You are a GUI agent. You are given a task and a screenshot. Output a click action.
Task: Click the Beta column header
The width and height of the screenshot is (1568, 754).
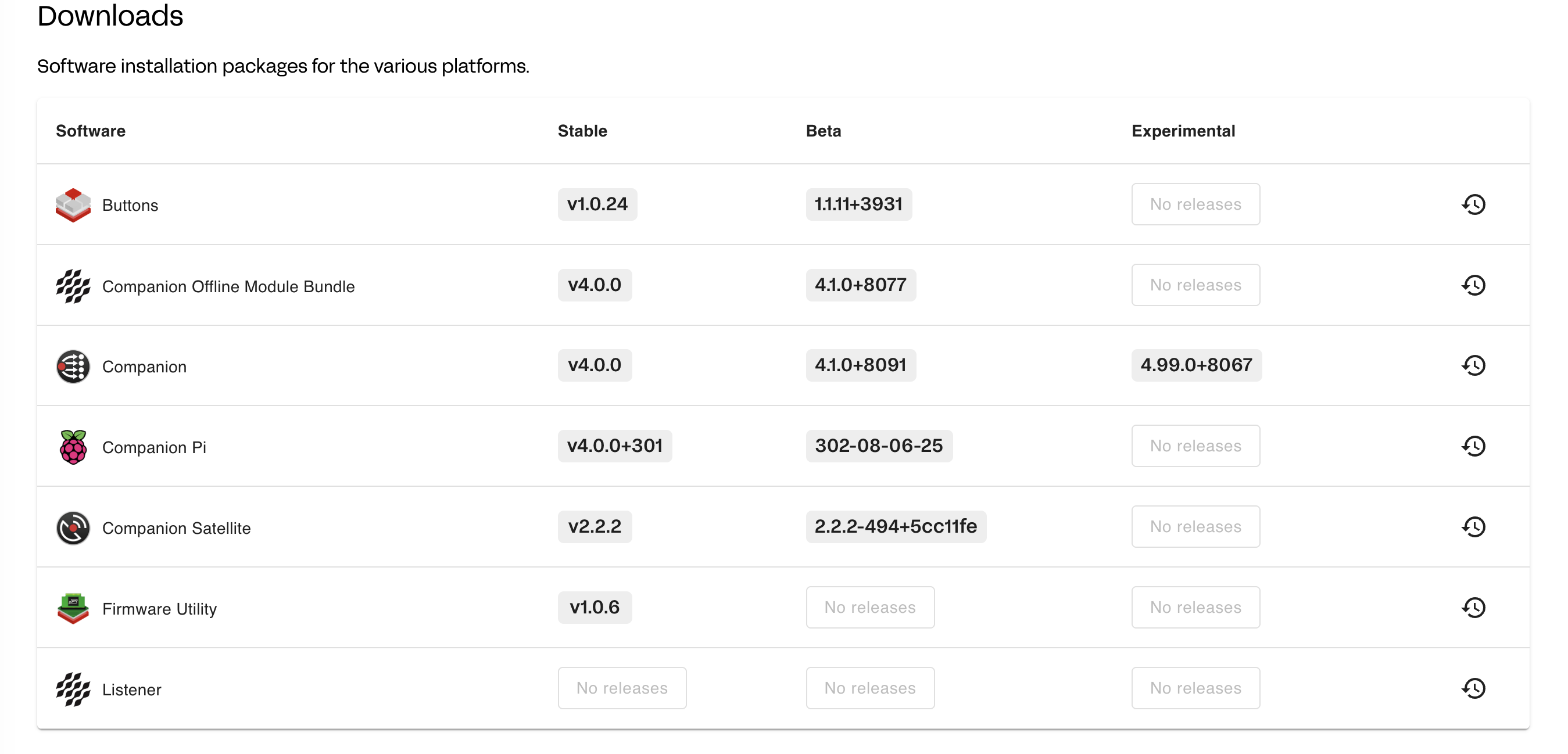[824, 131]
